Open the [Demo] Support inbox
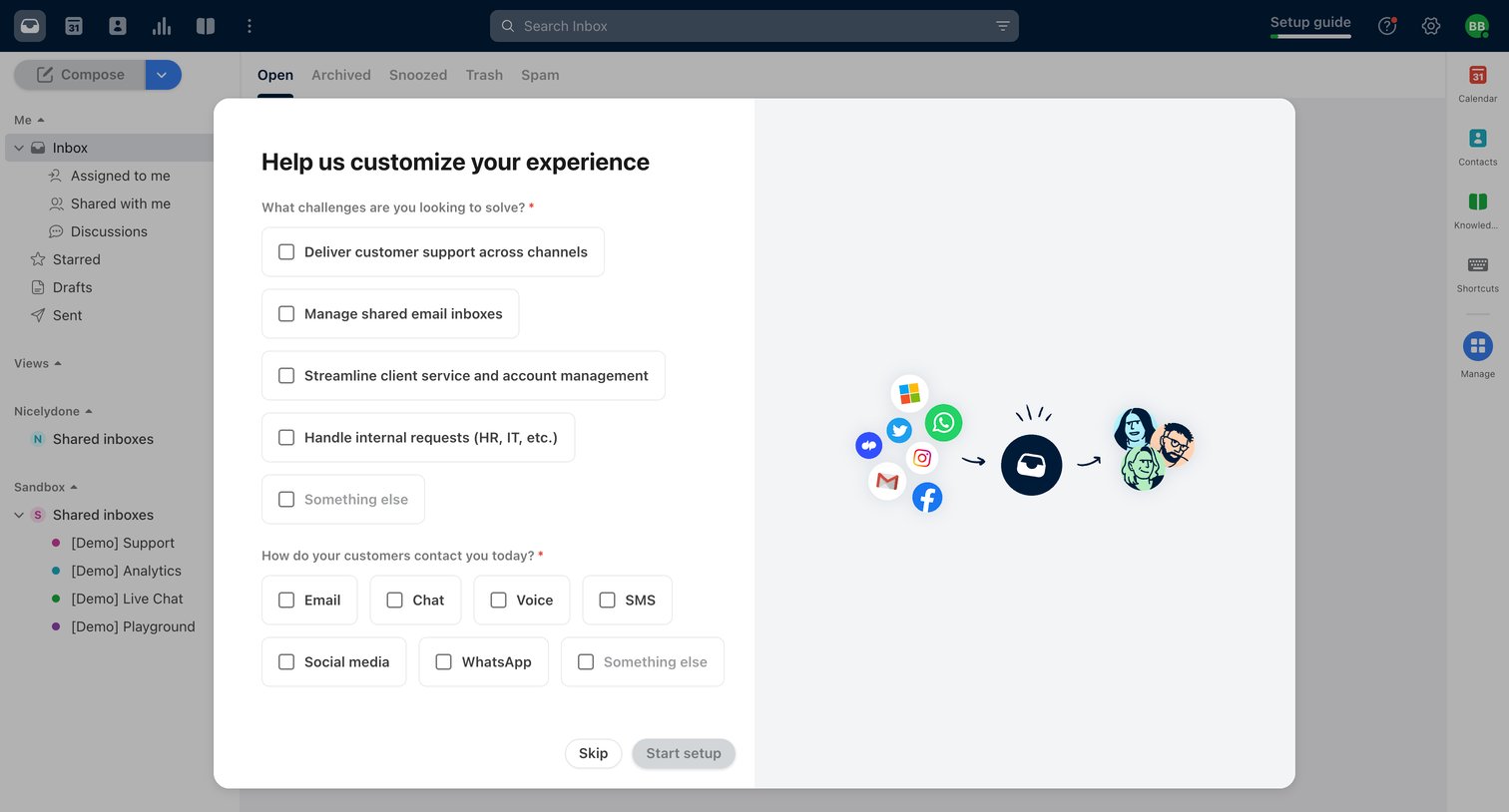Viewport: 1509px width, 812px height. [x=123, y=543]
